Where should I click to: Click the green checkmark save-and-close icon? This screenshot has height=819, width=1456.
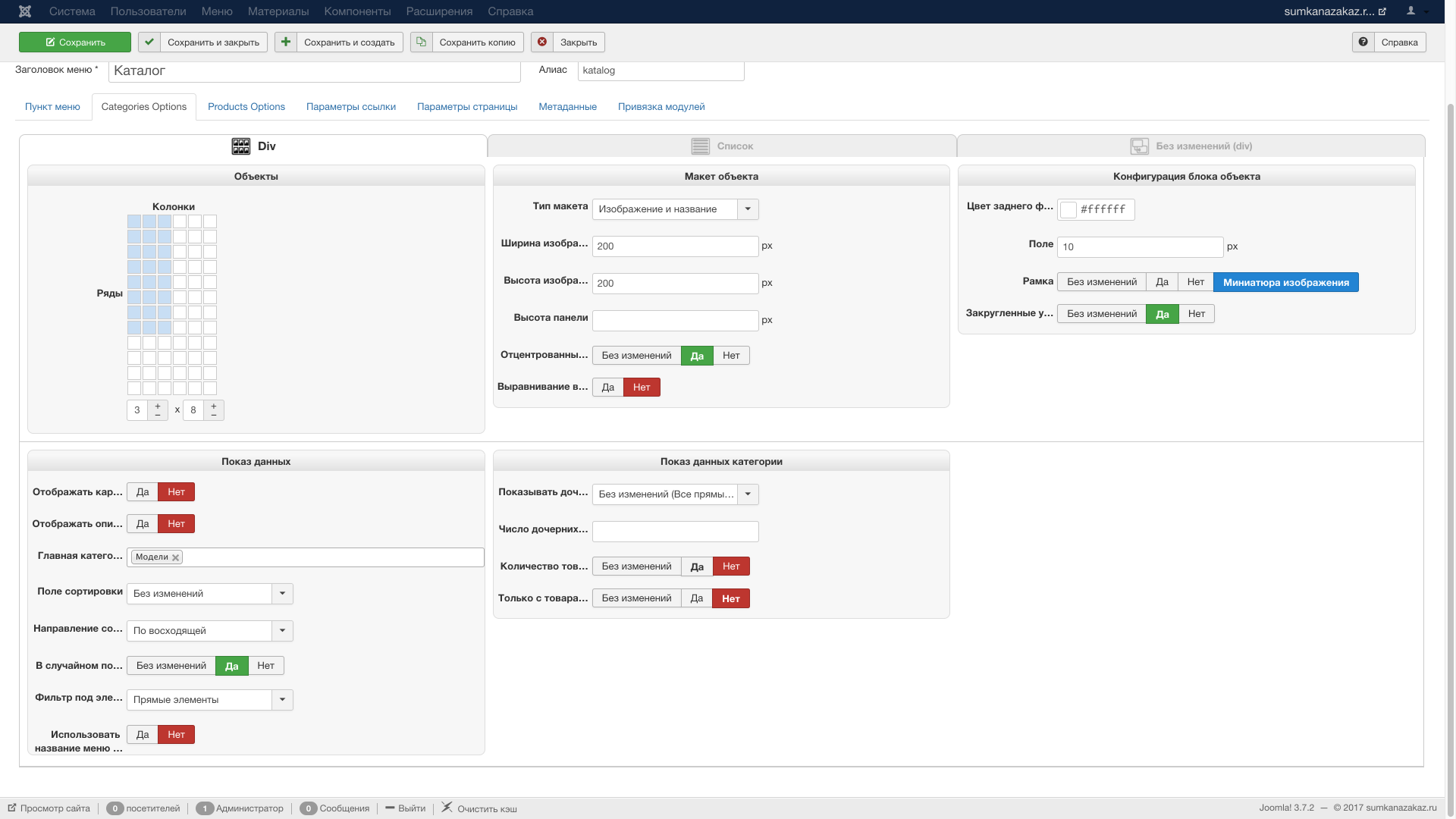click(149, 42)
